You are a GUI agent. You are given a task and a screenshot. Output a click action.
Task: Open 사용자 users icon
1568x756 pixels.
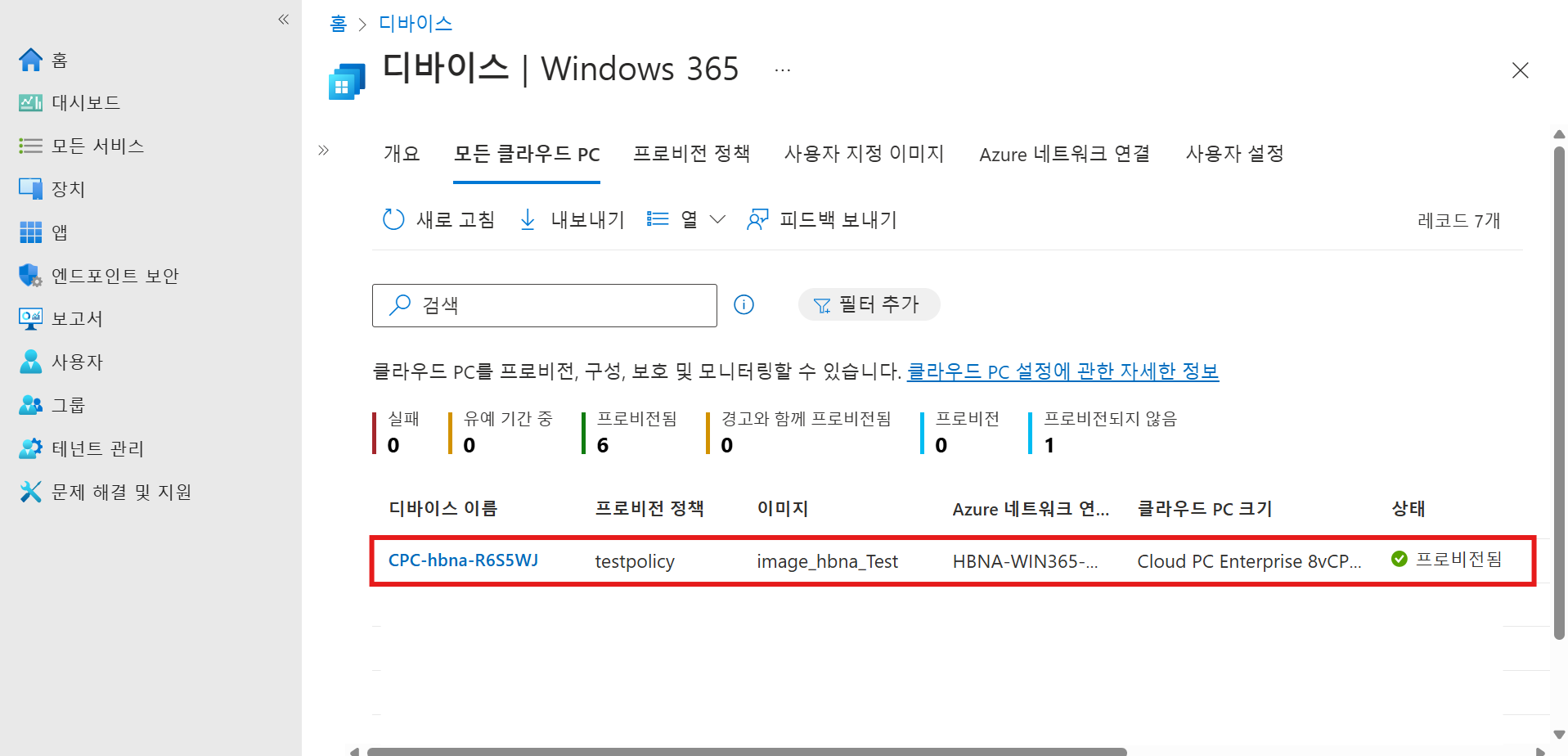click(30, 362)
